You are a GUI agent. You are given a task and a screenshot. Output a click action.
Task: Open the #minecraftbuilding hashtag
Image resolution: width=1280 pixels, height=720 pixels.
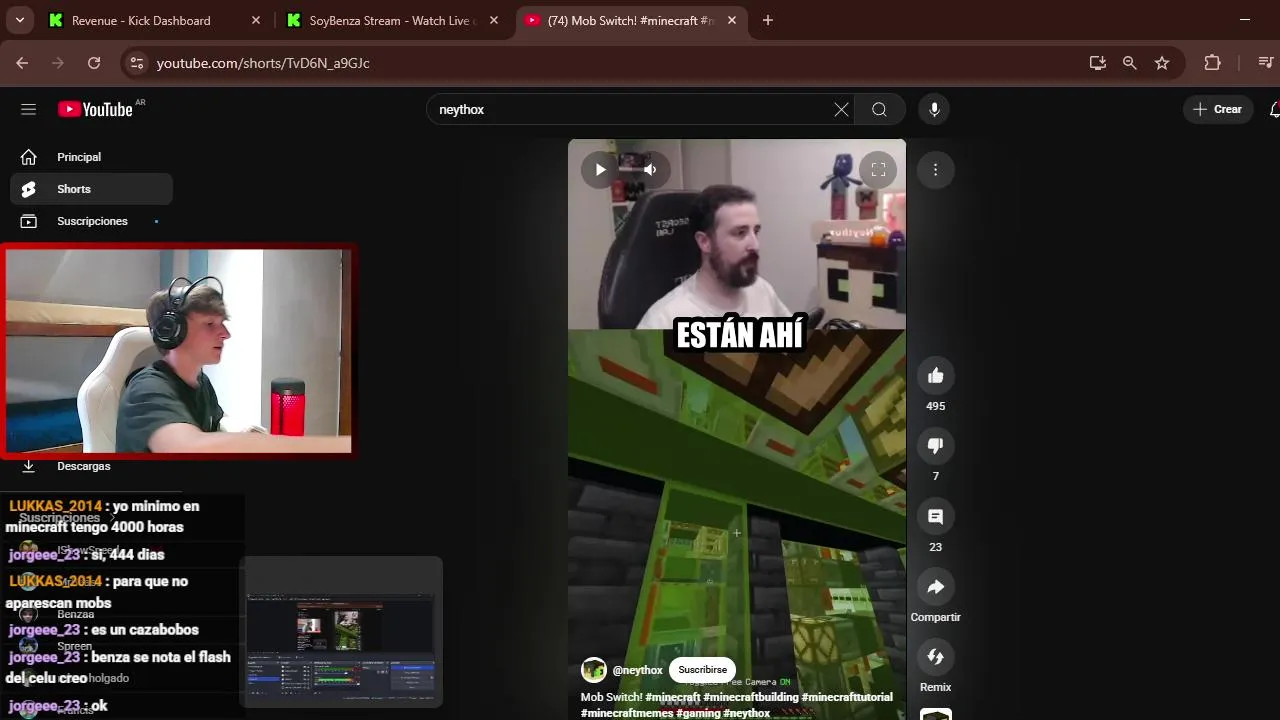(751, 697)
